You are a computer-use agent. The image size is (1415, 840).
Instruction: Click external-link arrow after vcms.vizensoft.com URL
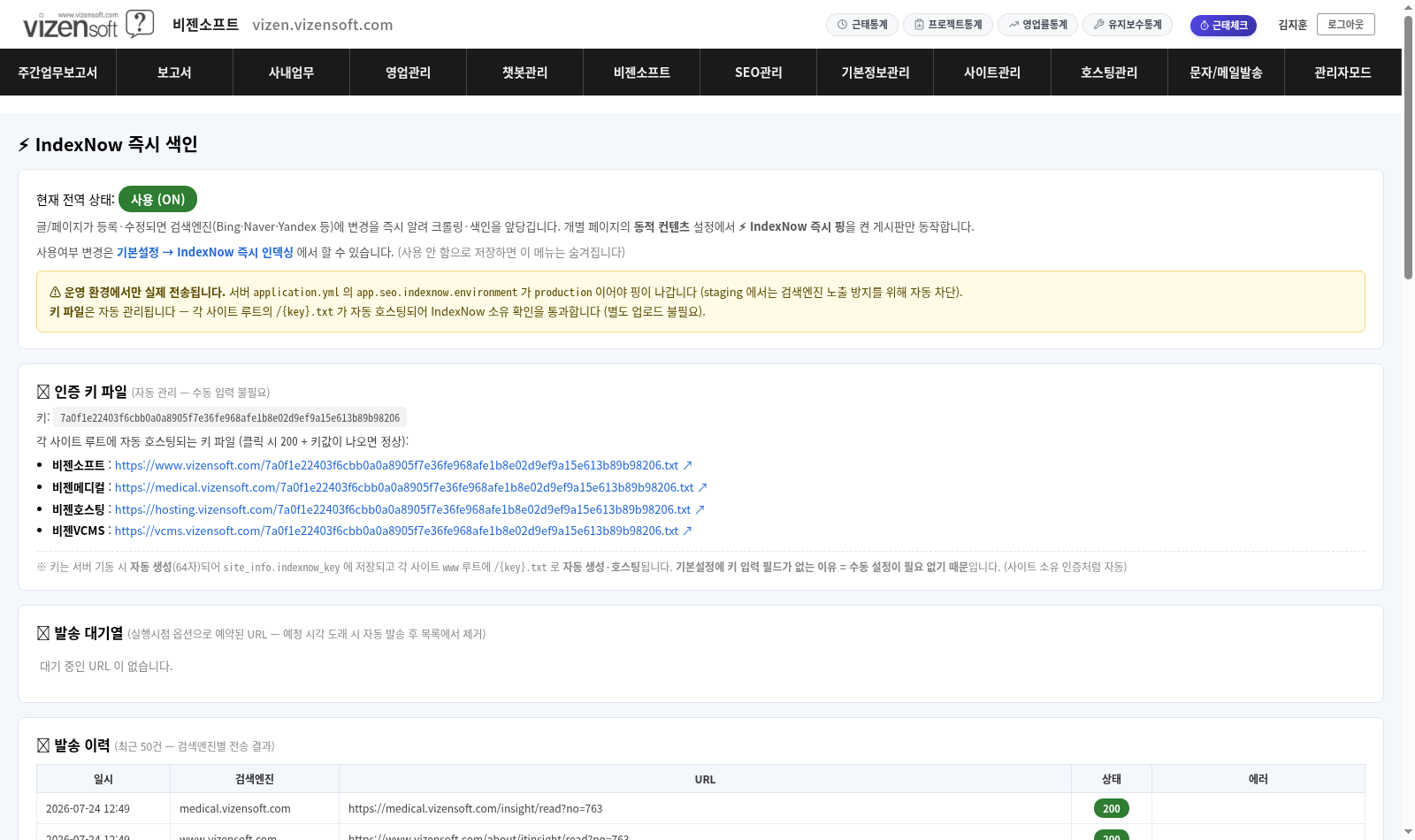[x=687, y=531]
